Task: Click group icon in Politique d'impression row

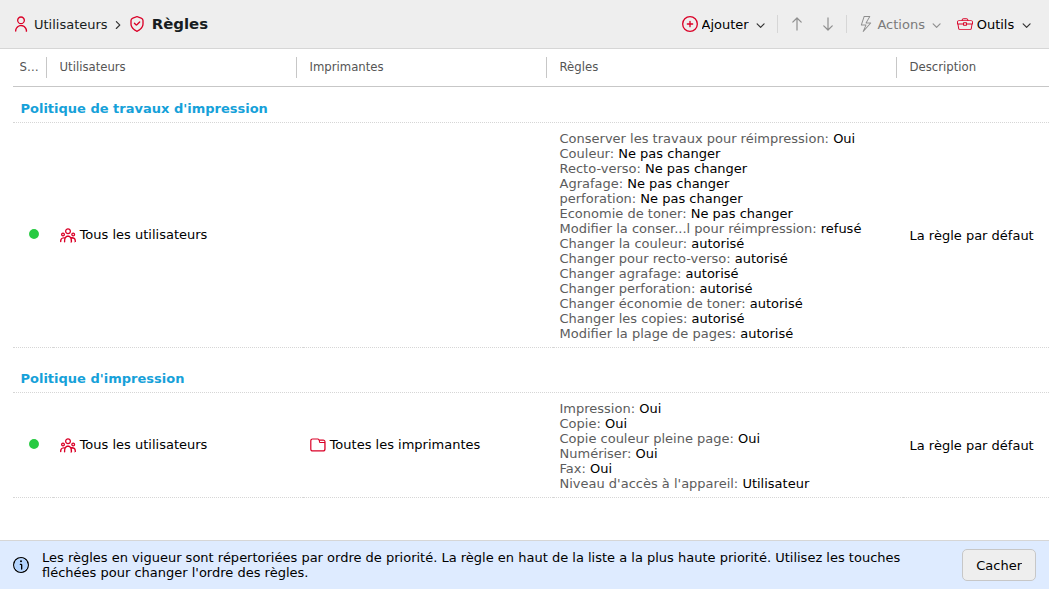Action: click(68, 445)
